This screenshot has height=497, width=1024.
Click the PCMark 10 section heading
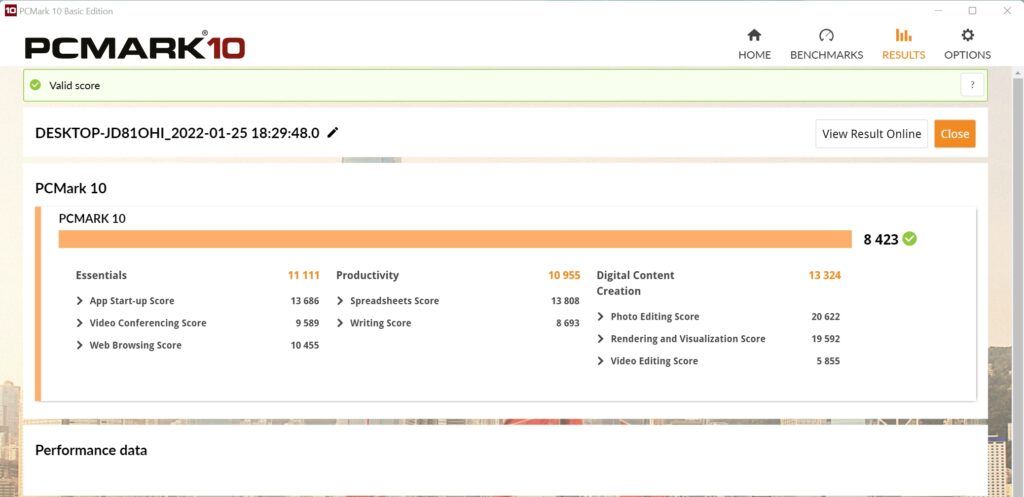[x=71, y=188]
